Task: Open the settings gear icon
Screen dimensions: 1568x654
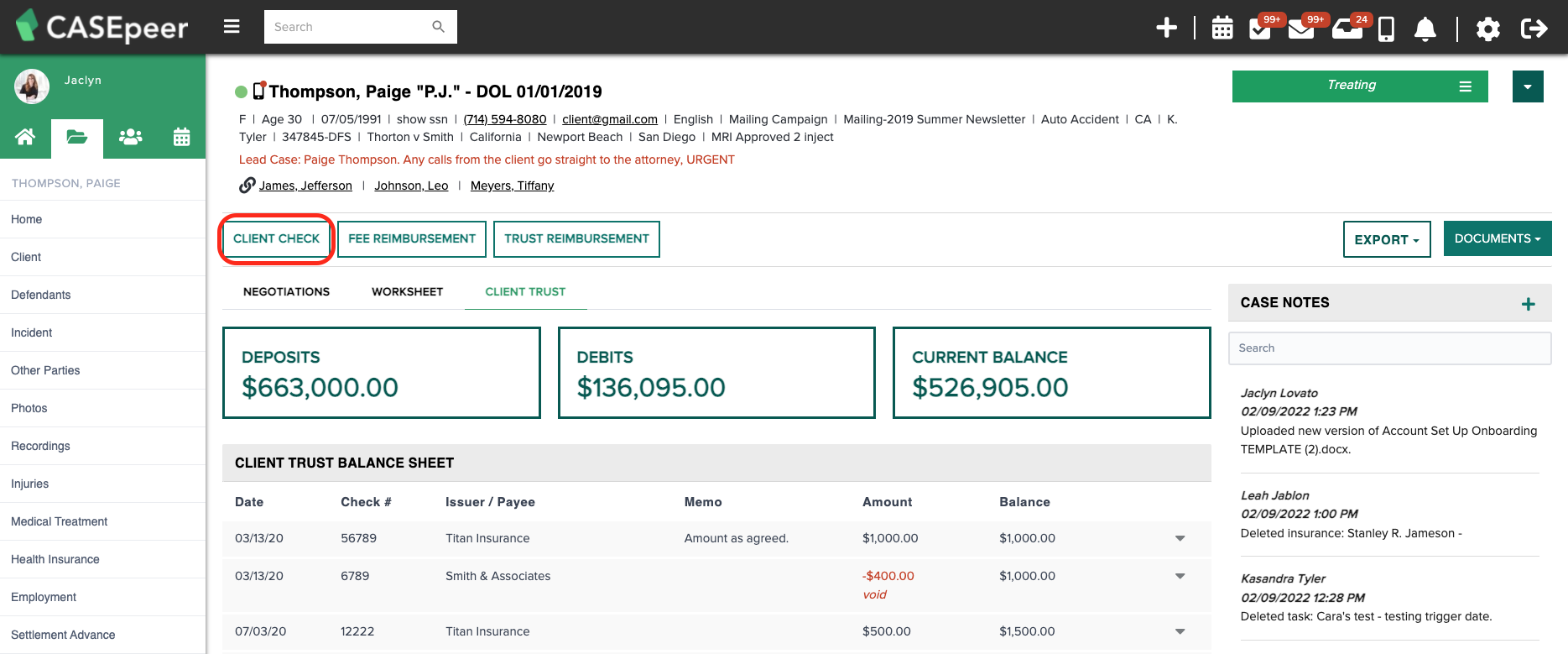Action: click(1487, 29)
